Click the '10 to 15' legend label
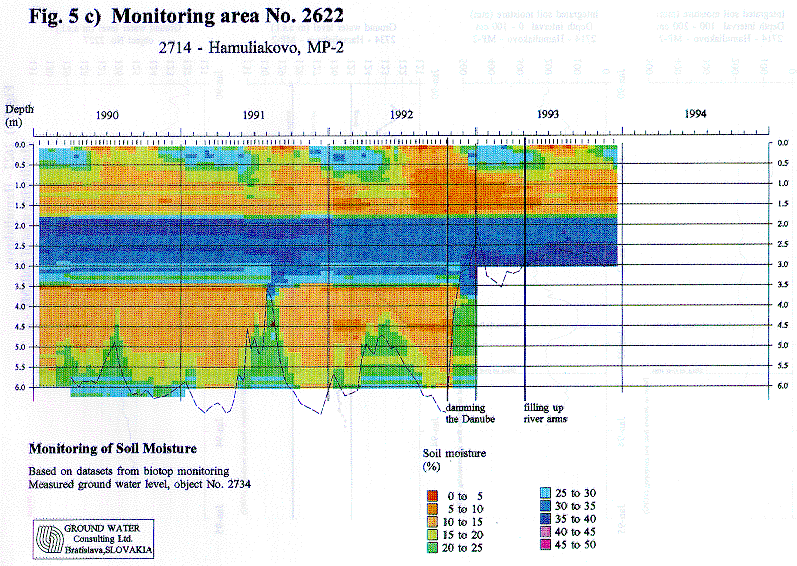Screen dimensions: 797x566 point(463,522)
